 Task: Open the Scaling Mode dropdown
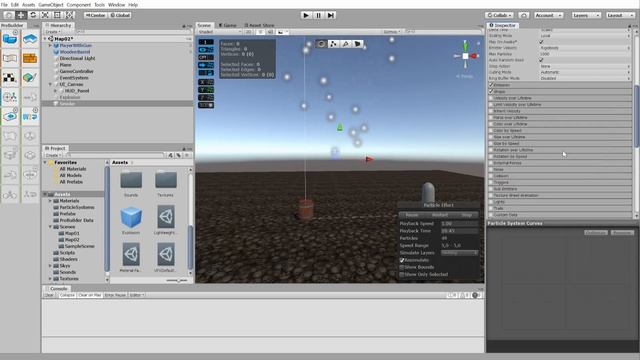point(585,36)
